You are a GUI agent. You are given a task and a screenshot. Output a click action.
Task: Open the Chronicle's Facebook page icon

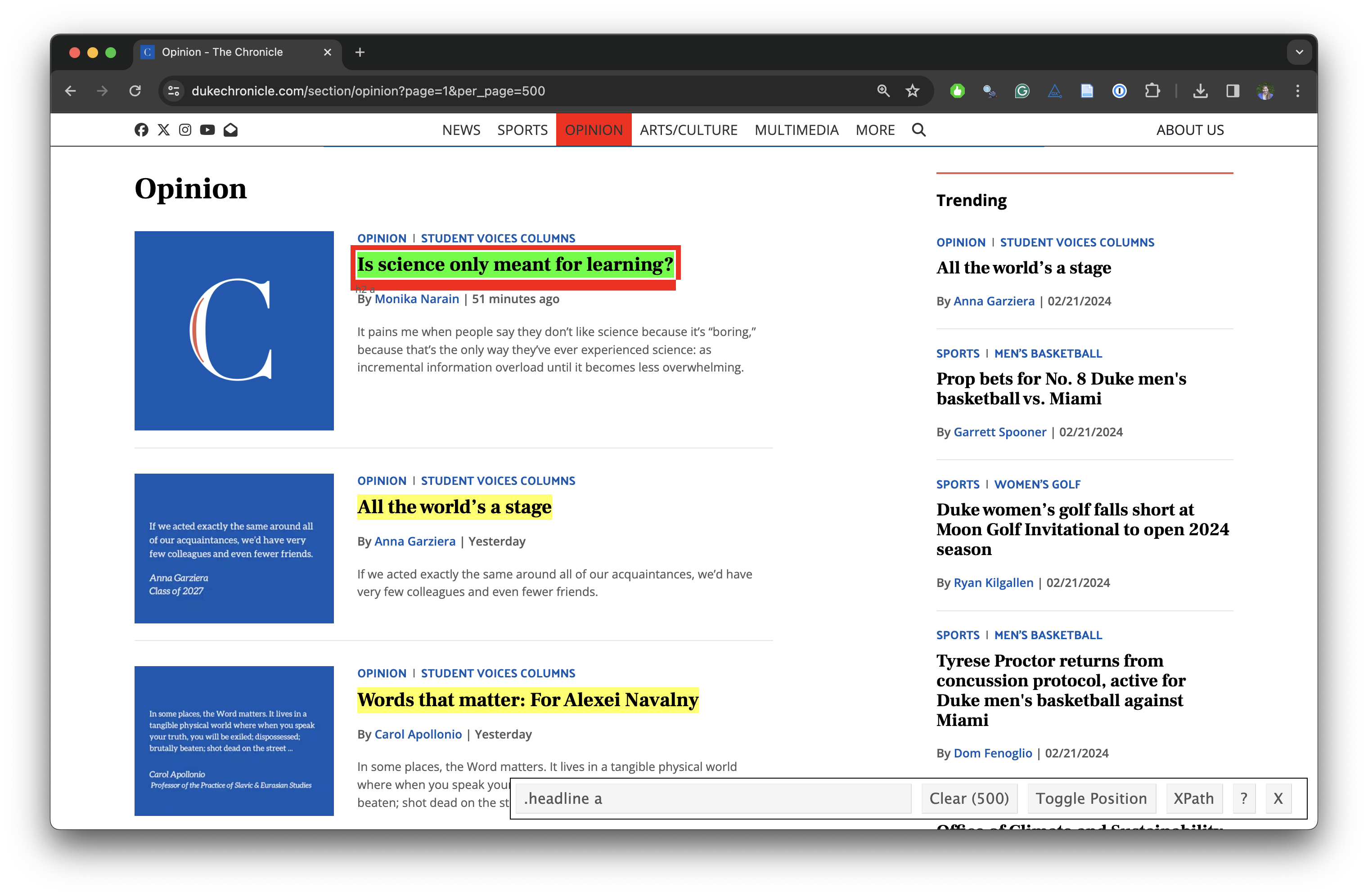coord(141,130)
